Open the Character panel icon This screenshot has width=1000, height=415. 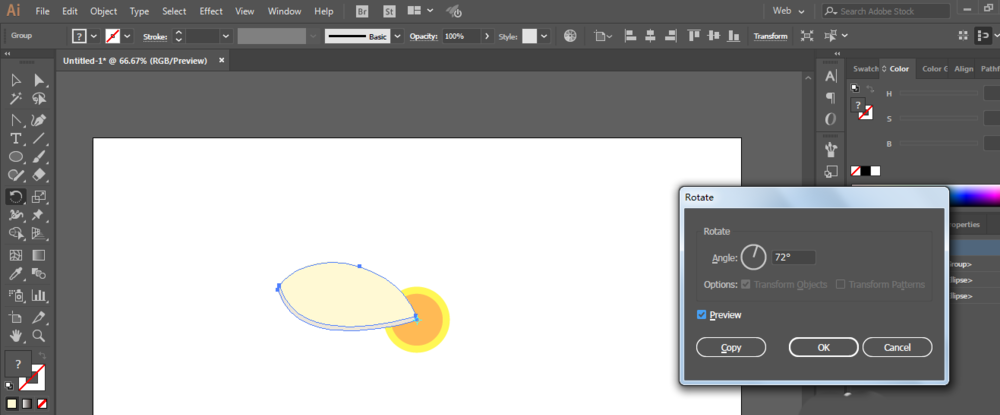click(x=830, y=77)
